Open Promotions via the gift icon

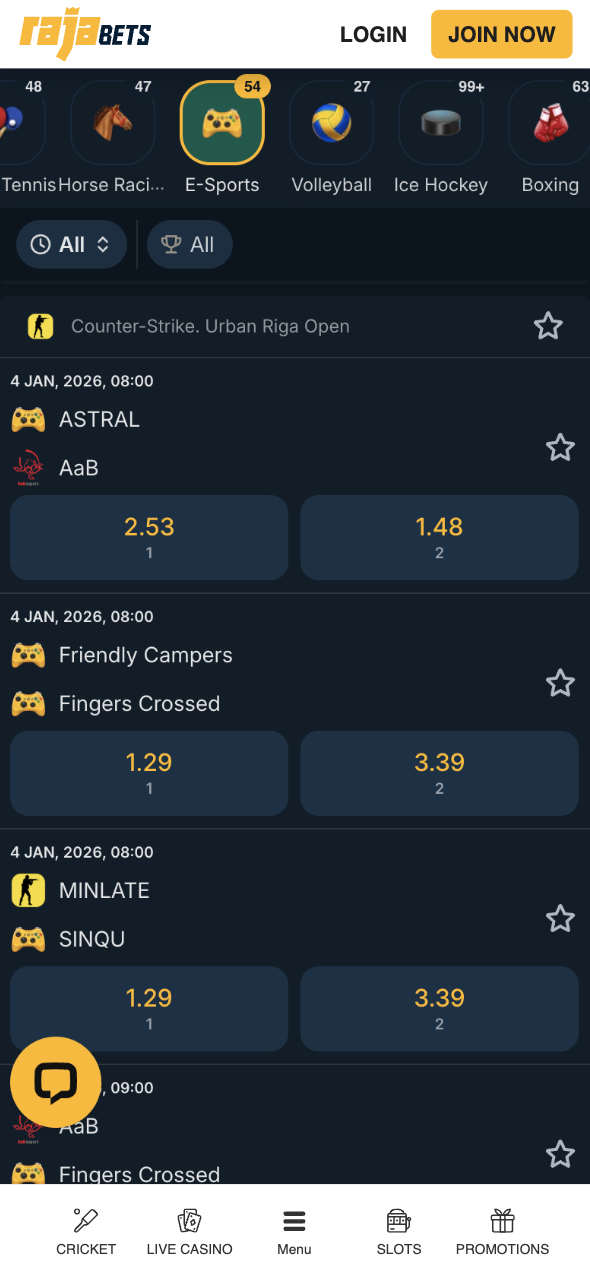[x=502, y=1229]
